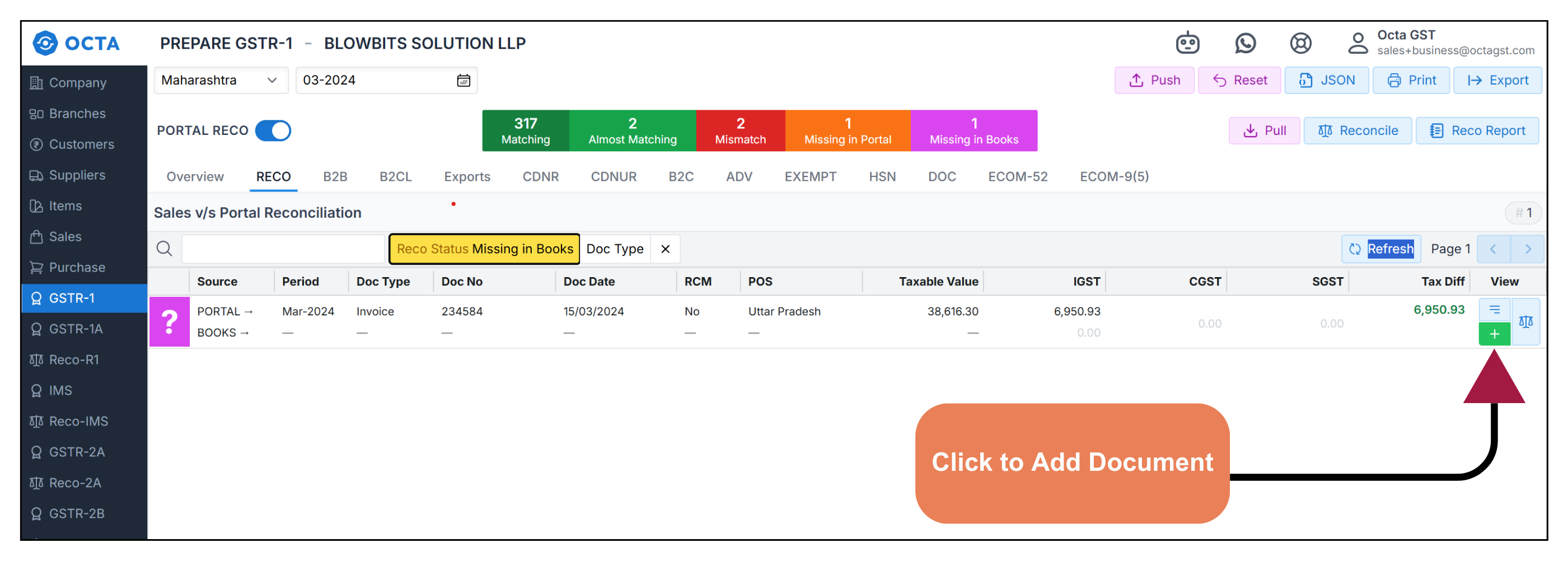Toggle the PORTAL RECO switch
1568x566 pixels.
(x=273, y=131)
